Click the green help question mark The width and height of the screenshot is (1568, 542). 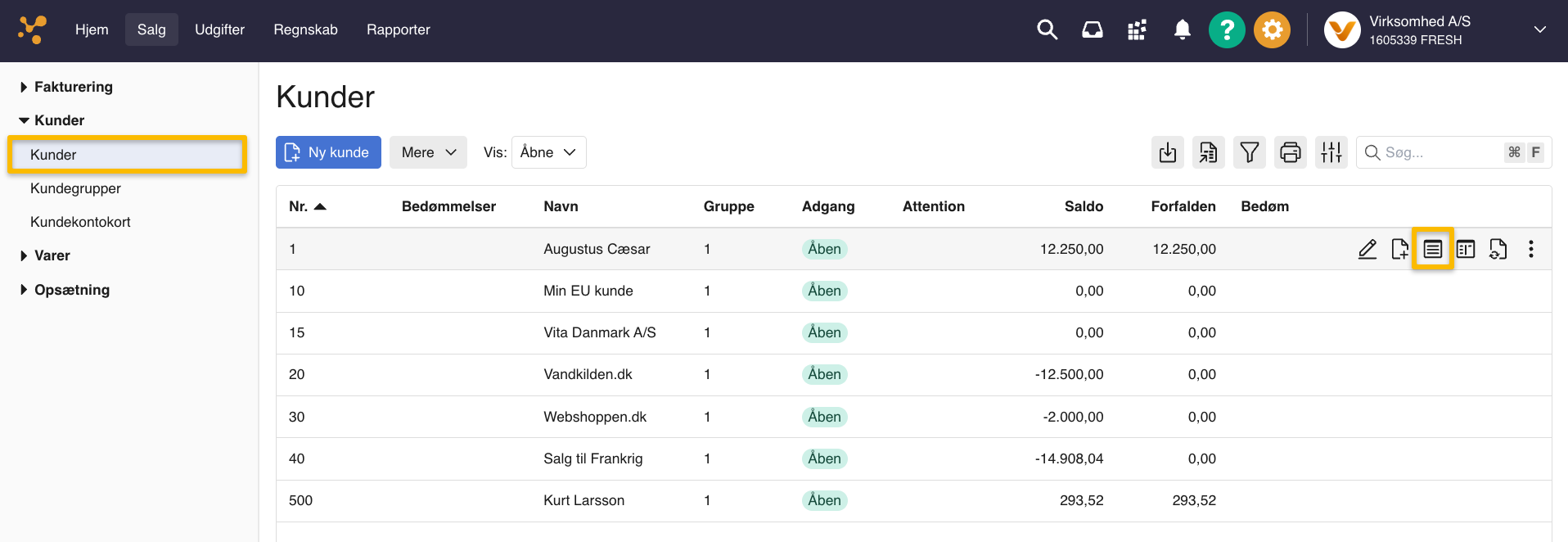[1226, 30]
